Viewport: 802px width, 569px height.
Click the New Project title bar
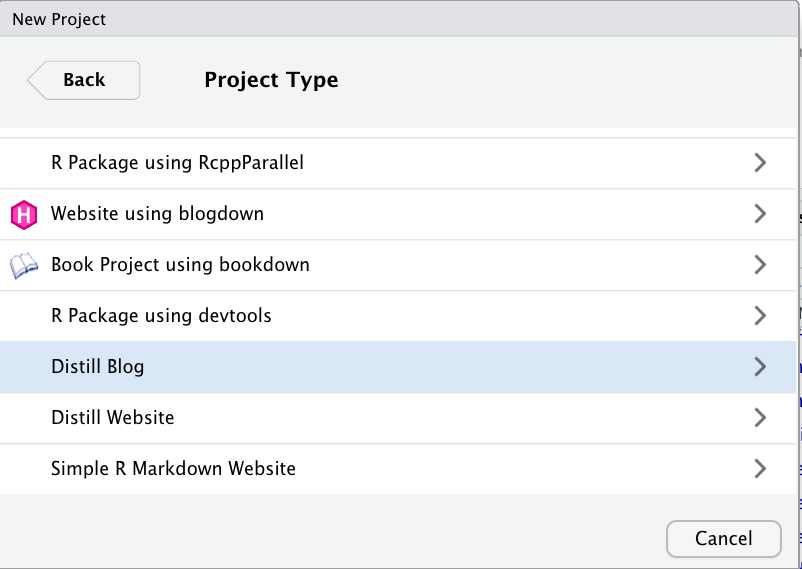pyautogui.click(x=398, y=19)
